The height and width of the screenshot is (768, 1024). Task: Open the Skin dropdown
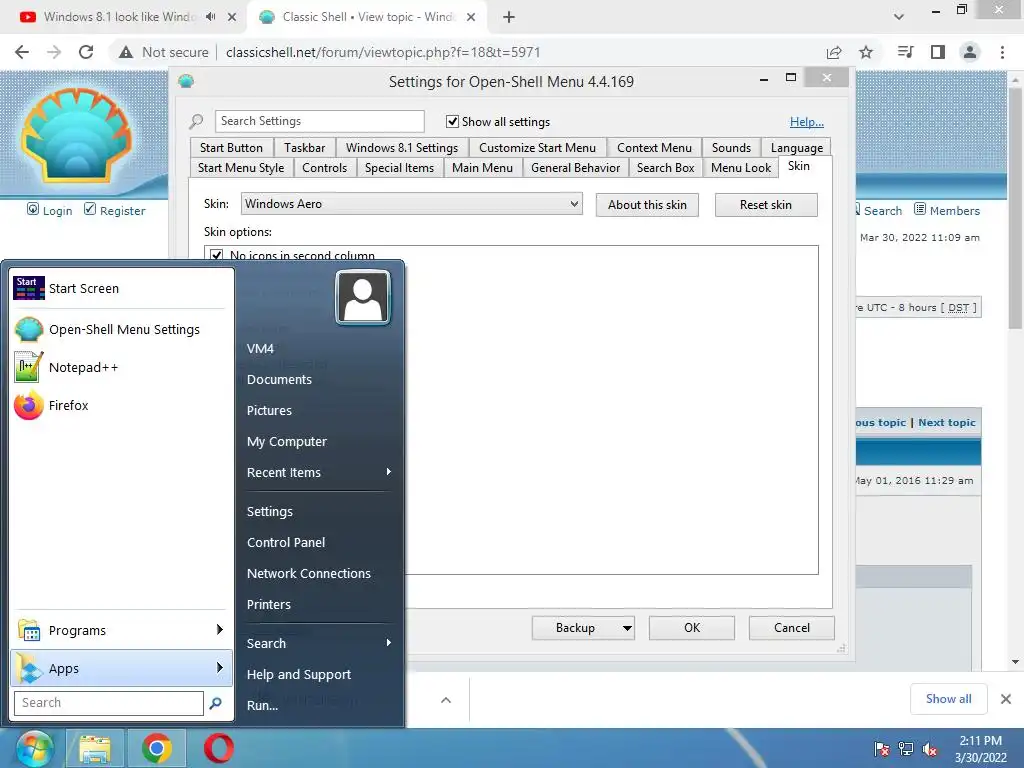(x=411, y=204)
